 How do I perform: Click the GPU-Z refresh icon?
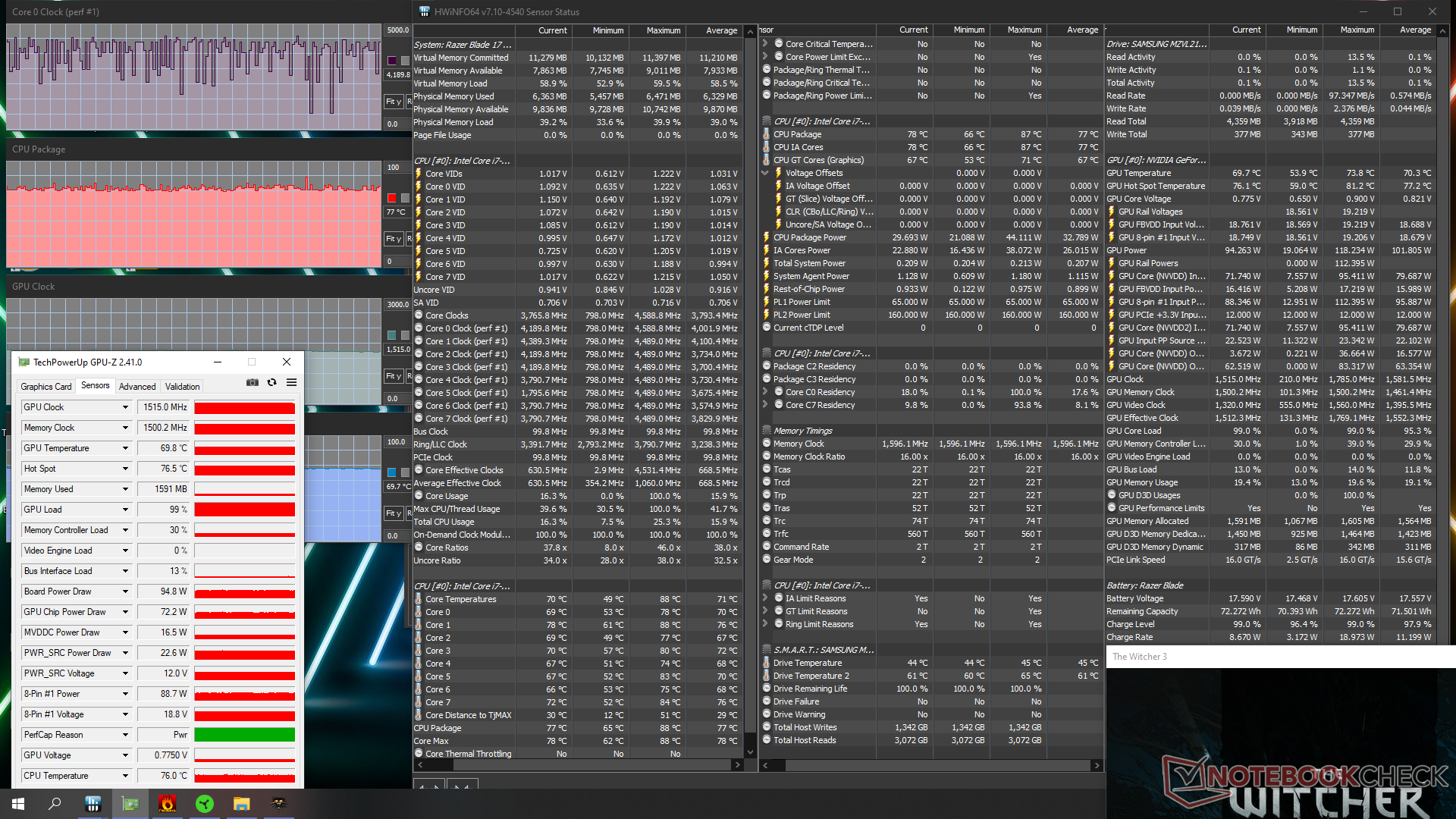[x=271, y=383]
